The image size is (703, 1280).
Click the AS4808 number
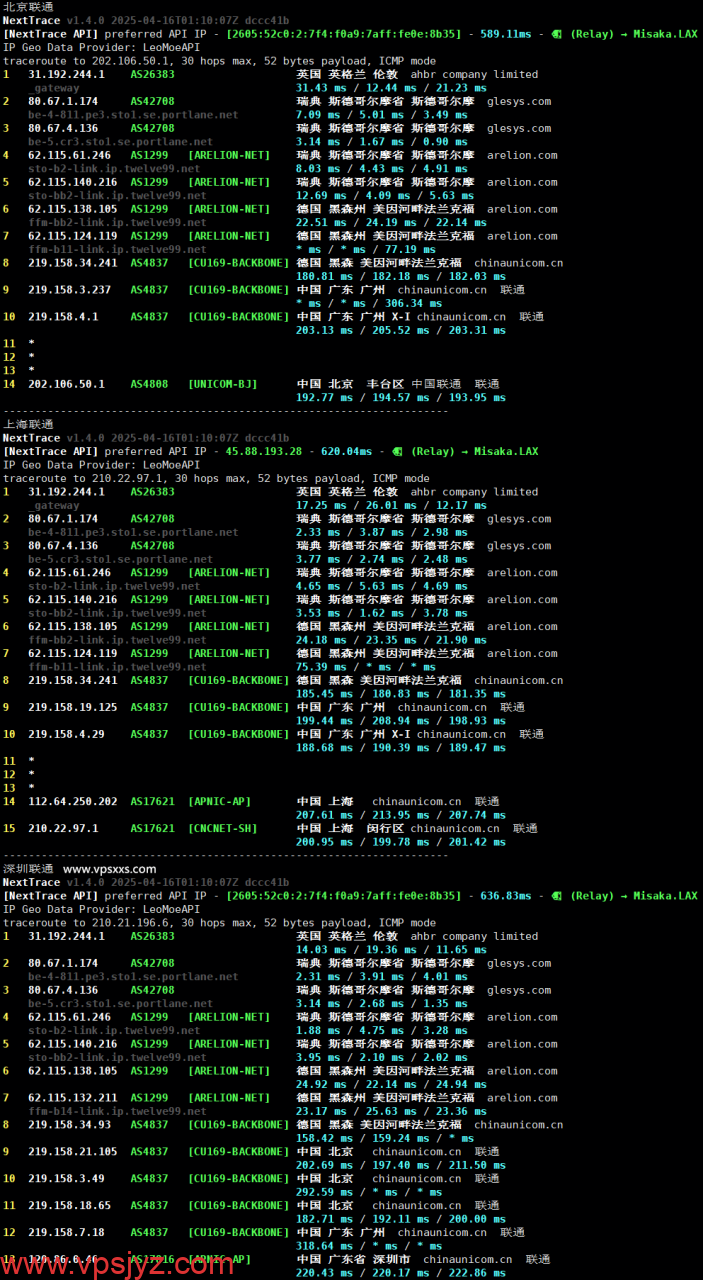pos(150,384)
